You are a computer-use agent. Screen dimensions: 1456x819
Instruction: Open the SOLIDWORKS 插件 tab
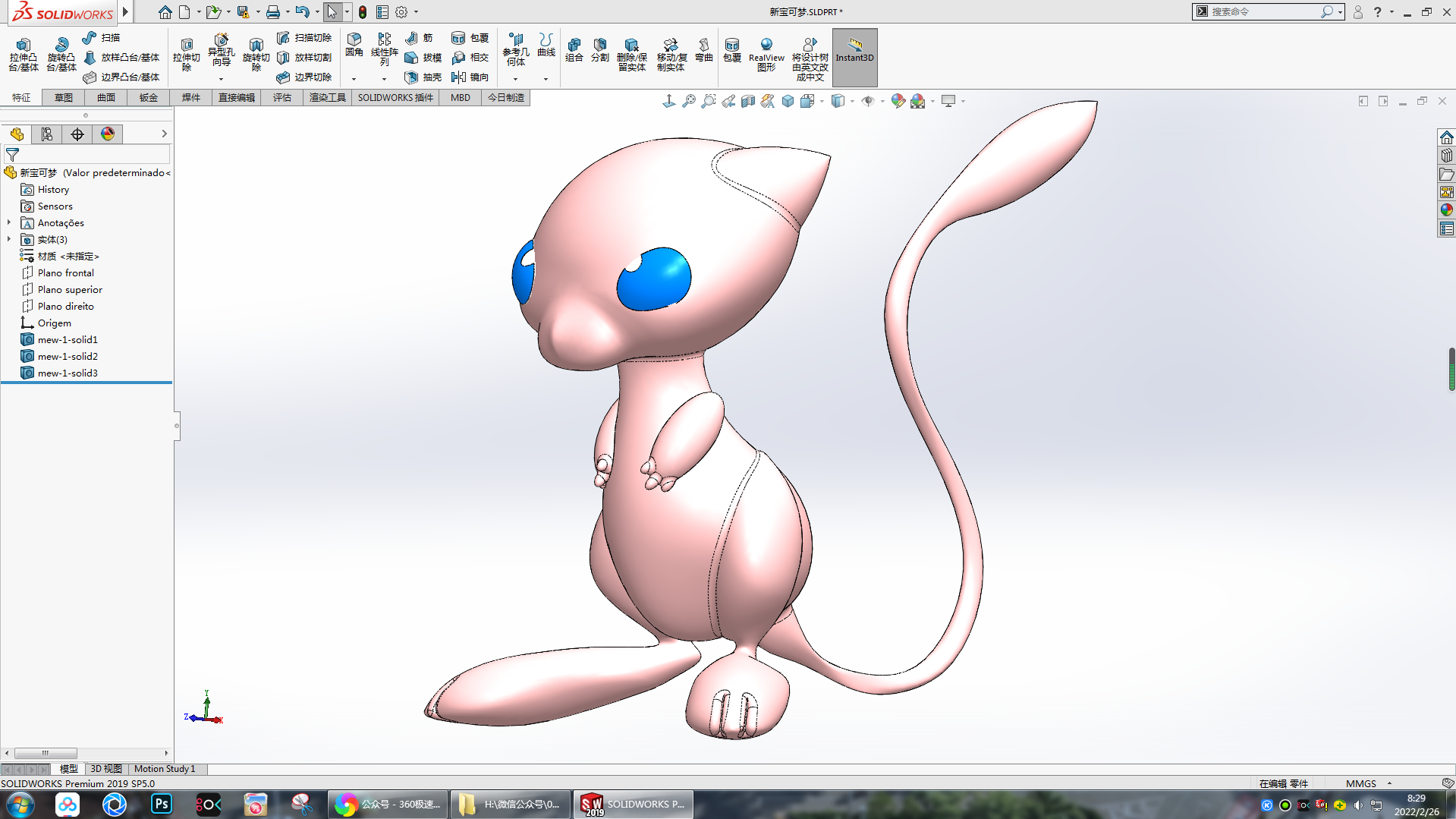pyautogui.click(x=395, y=98)
